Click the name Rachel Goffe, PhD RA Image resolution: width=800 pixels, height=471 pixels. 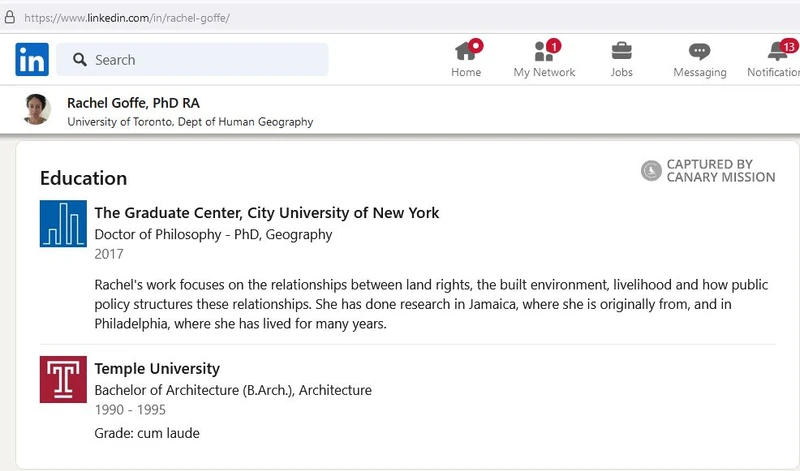tap(133, 103)
